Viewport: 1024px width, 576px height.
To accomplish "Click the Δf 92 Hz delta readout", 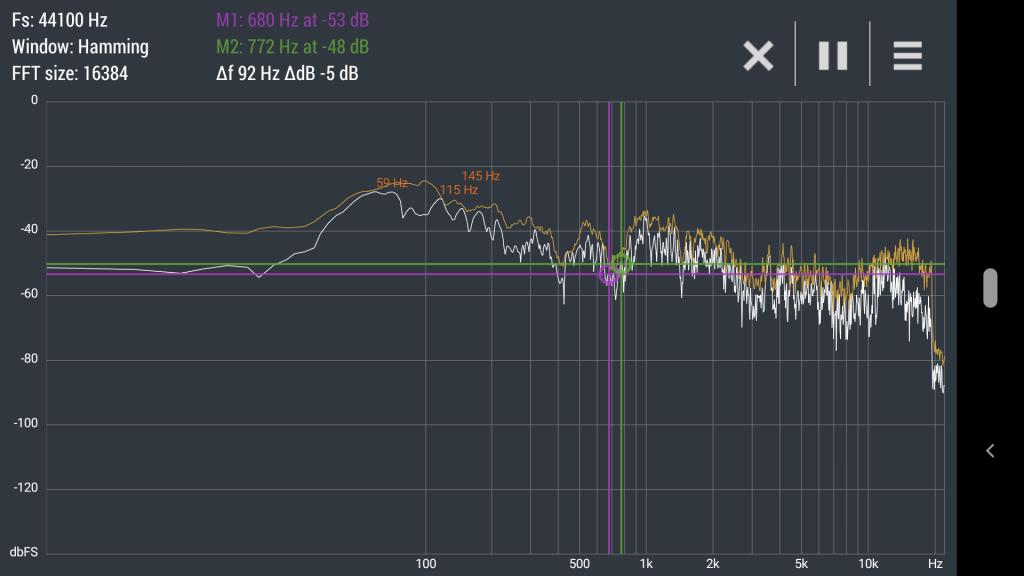I will click(x=287, y=73).
